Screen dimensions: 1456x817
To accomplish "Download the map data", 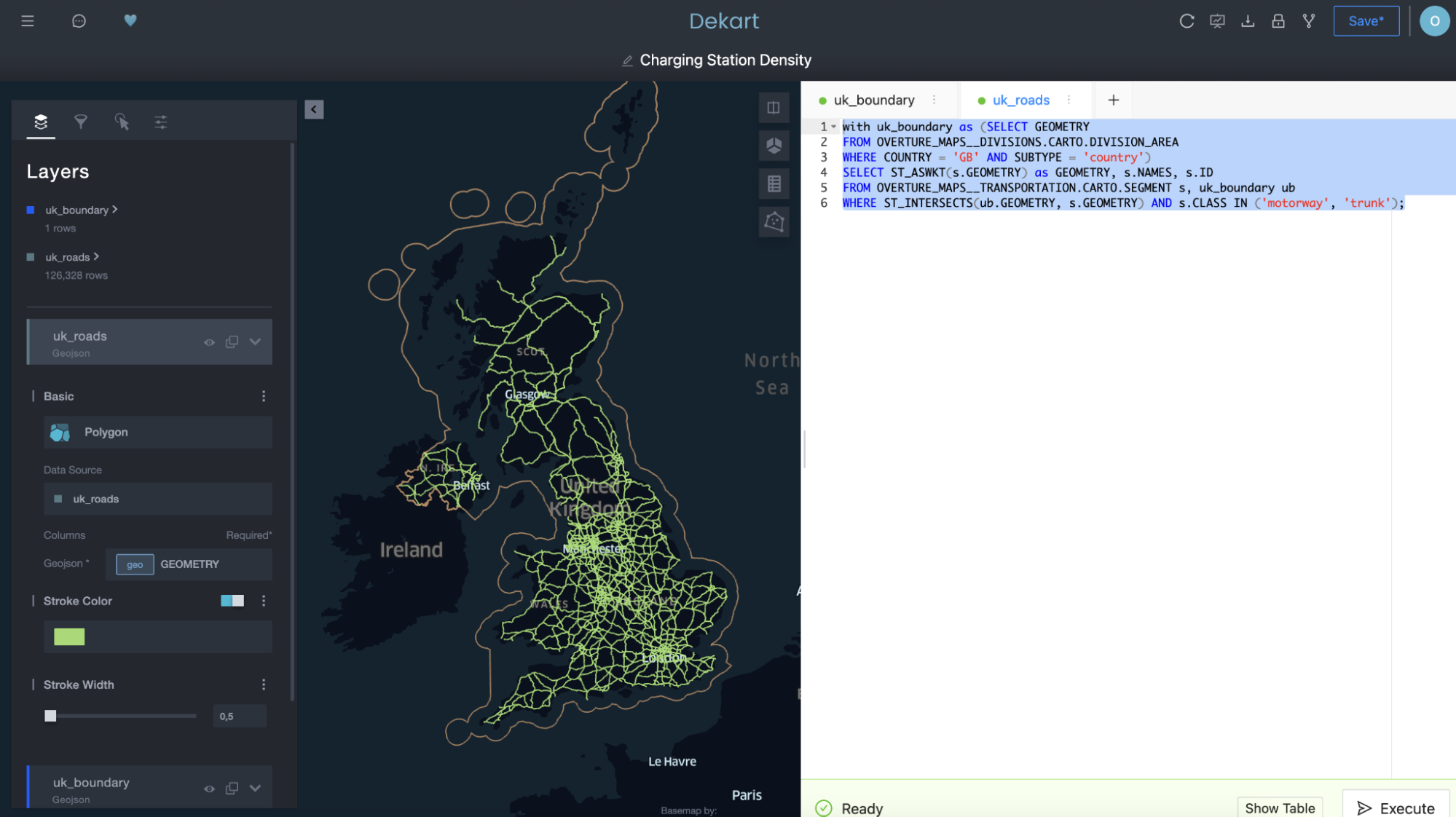I will click(x=1248, y=21).
